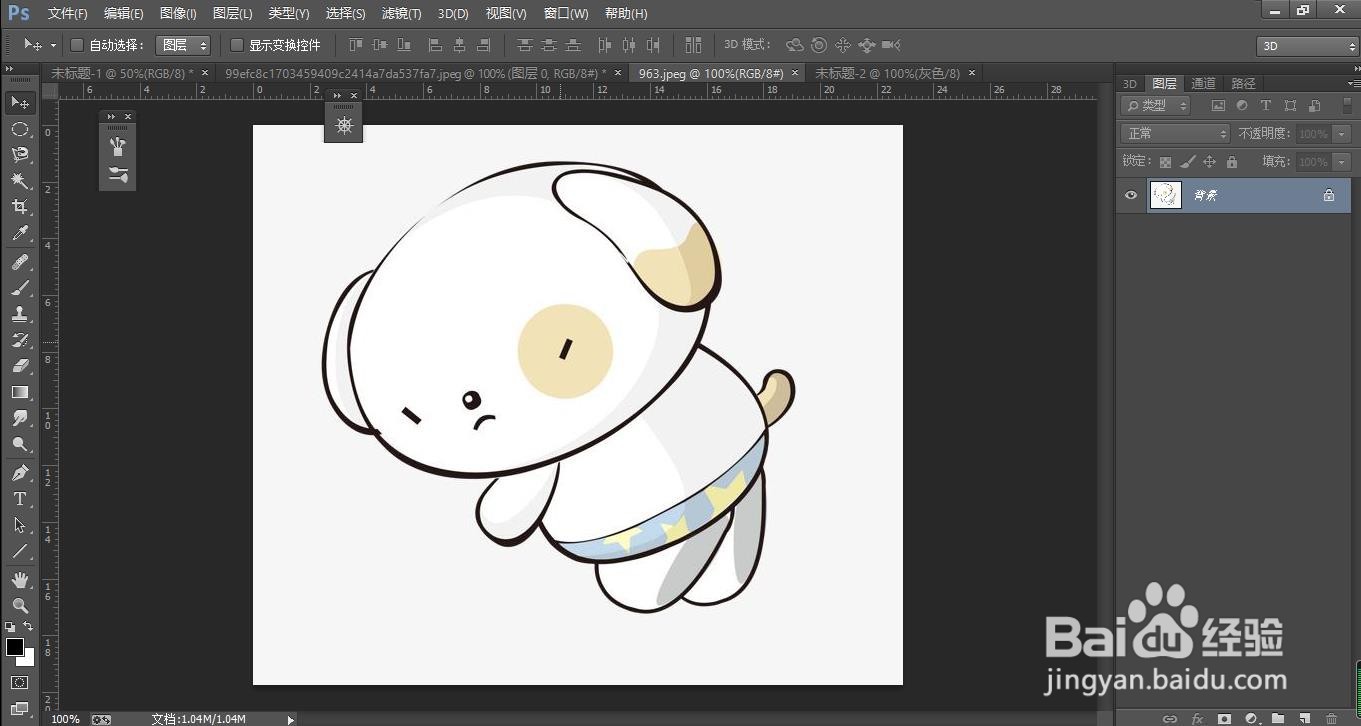
Task: Select the Brush tool
Action: click(x=19, y=288)
